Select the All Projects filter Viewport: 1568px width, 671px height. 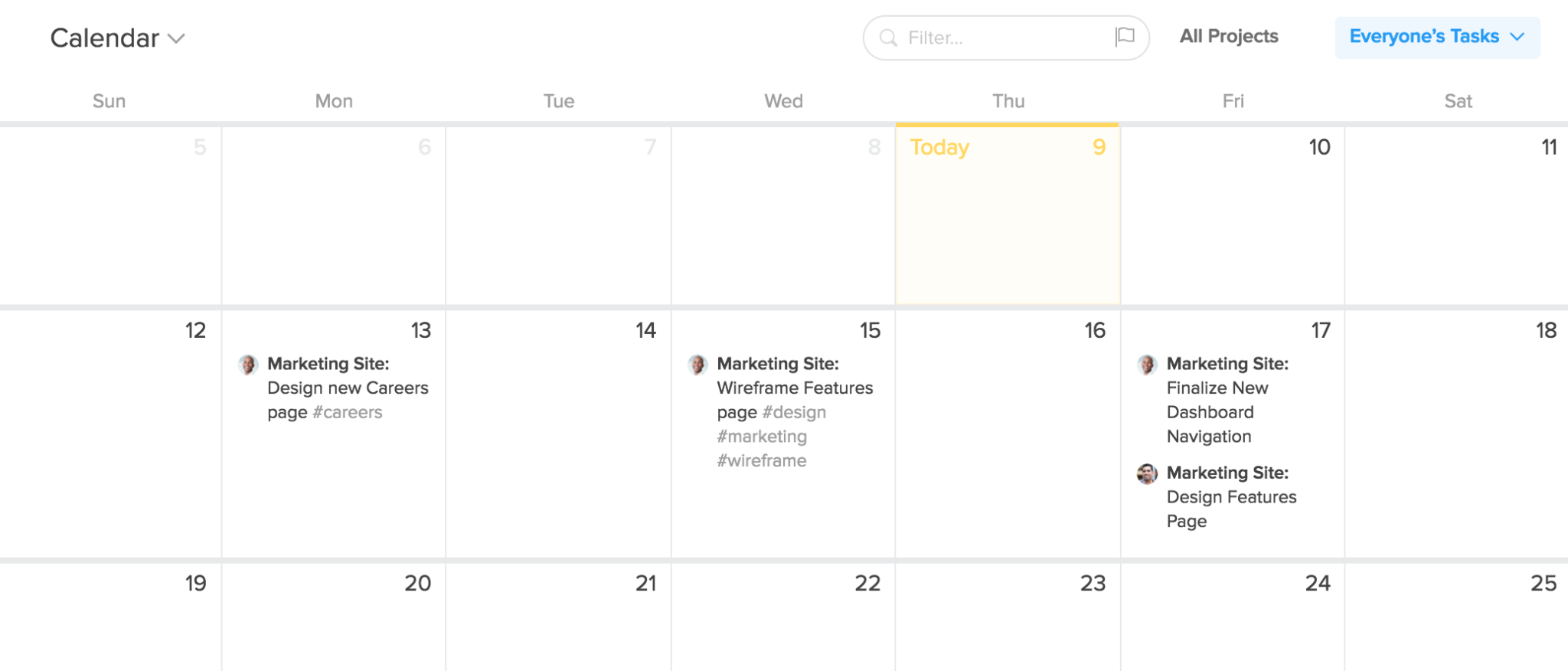[1229, 37]
